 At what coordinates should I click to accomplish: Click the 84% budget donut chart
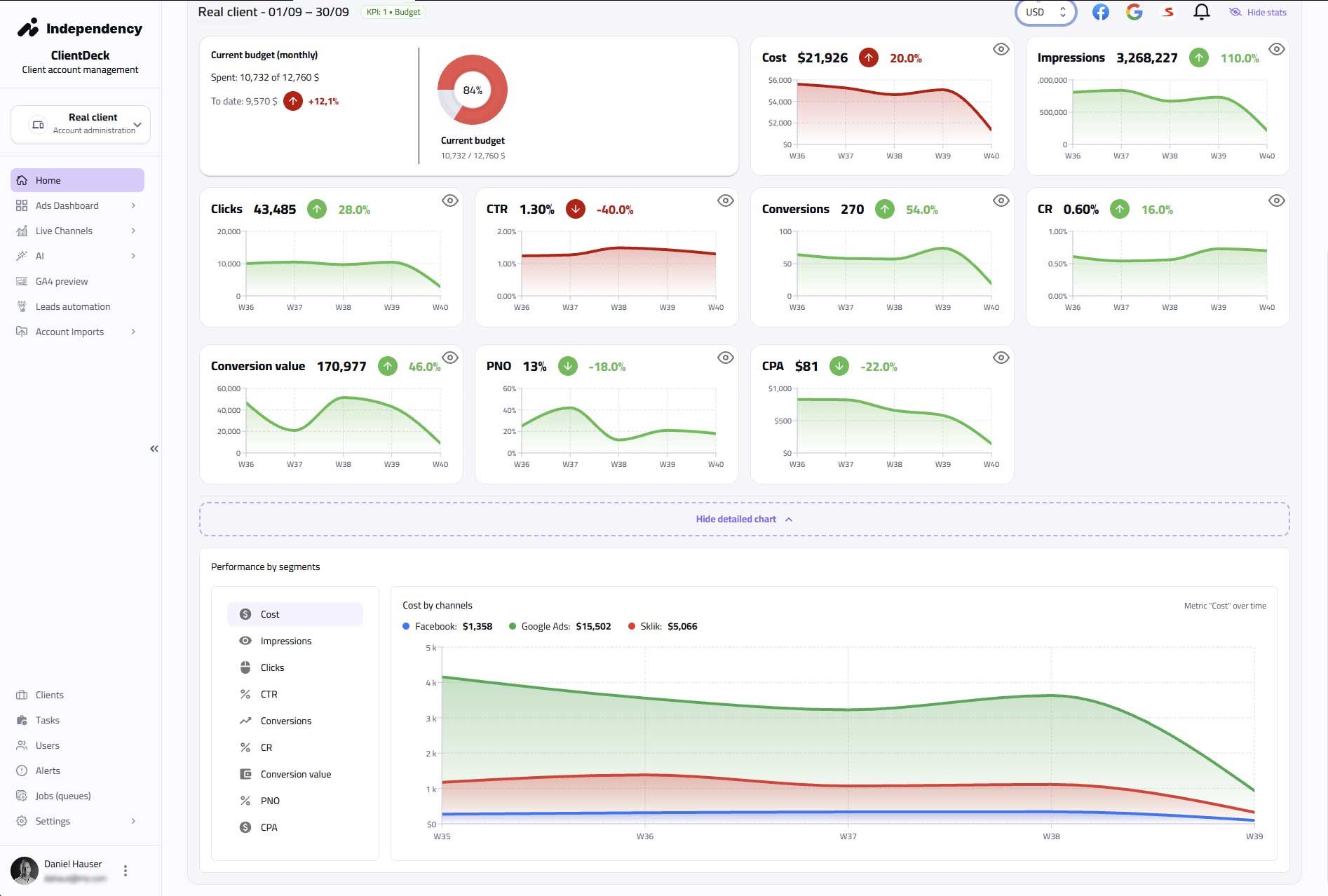[x=473, y=90]
